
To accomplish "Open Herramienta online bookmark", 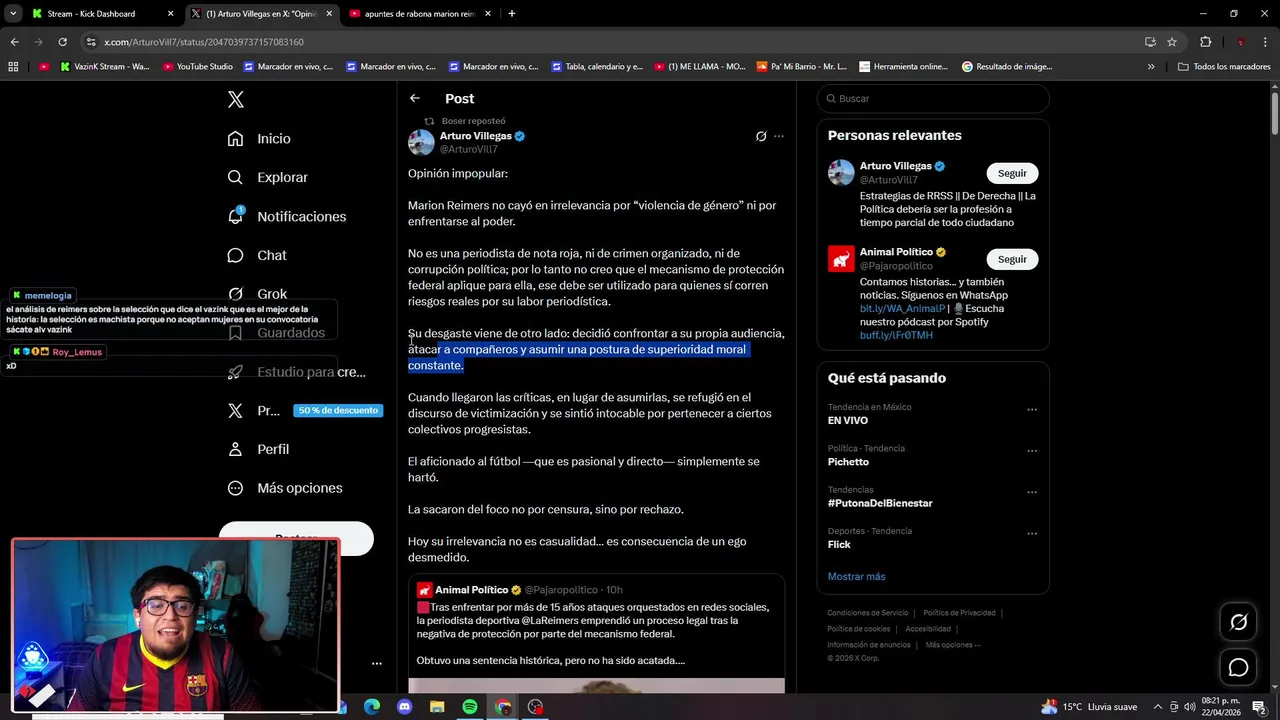I will (x=903, y=66).
